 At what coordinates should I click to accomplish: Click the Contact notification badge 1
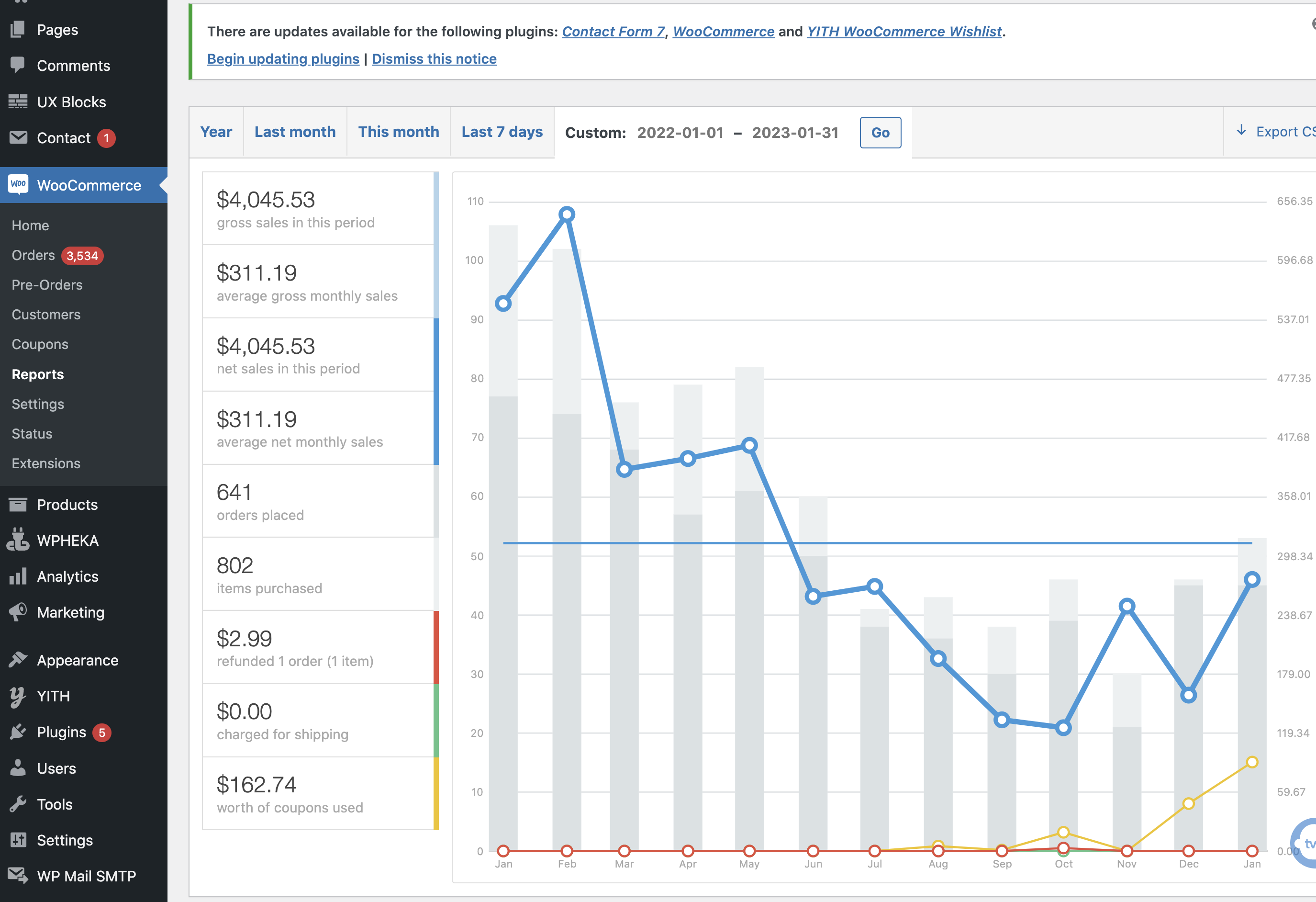click(106, 138)
